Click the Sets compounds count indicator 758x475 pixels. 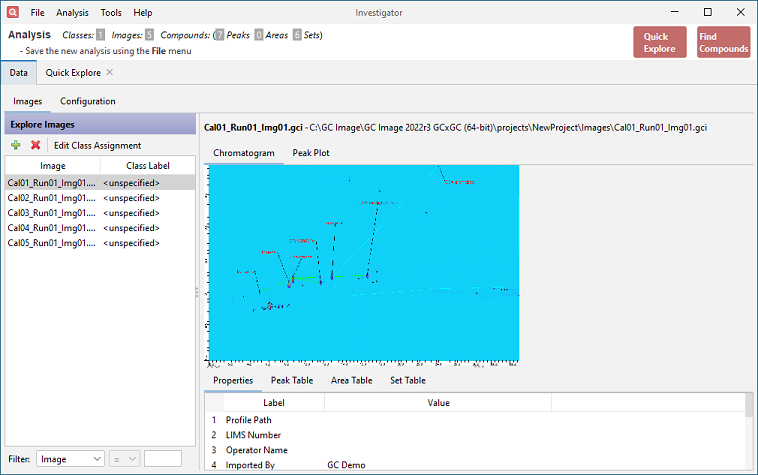point(297,35)
